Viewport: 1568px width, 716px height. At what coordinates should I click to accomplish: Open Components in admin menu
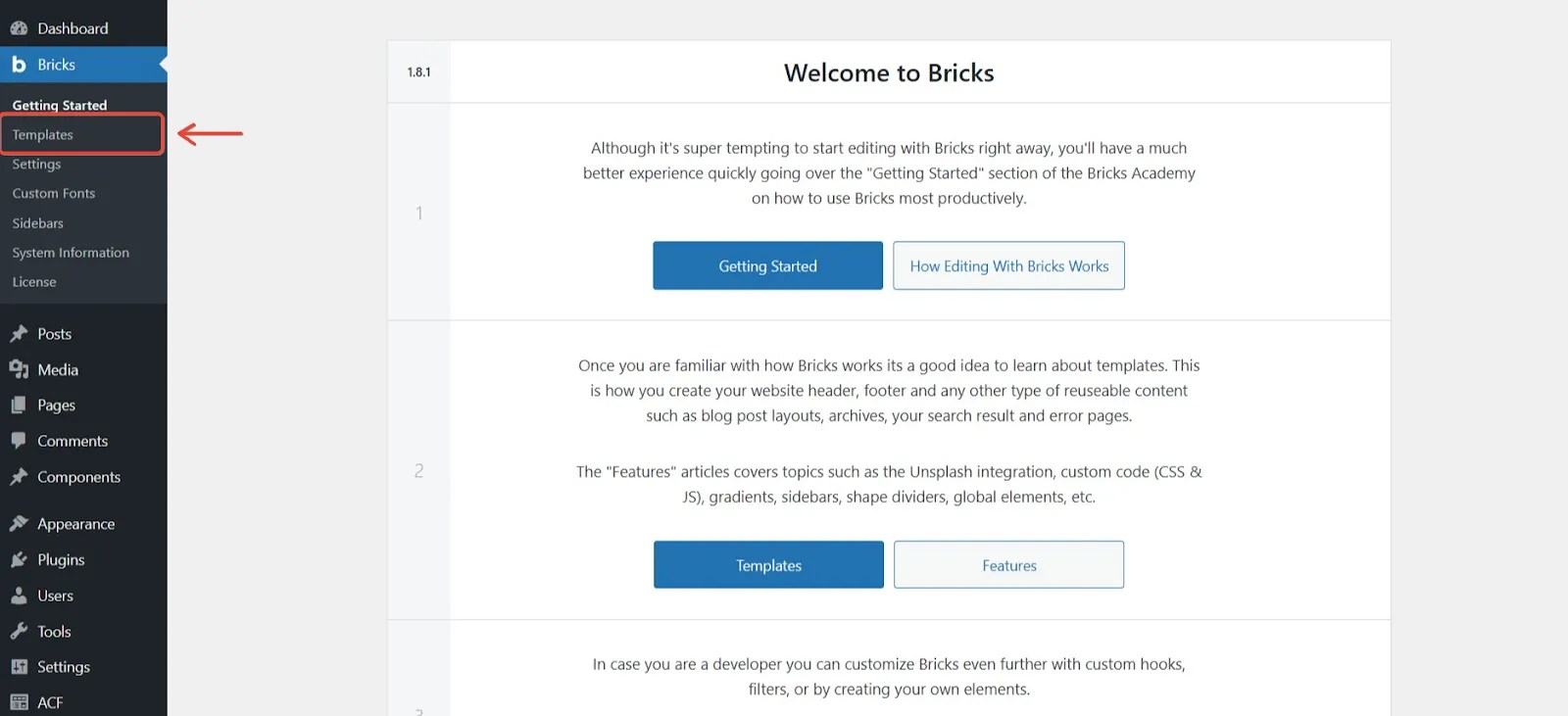click(83, 477)
